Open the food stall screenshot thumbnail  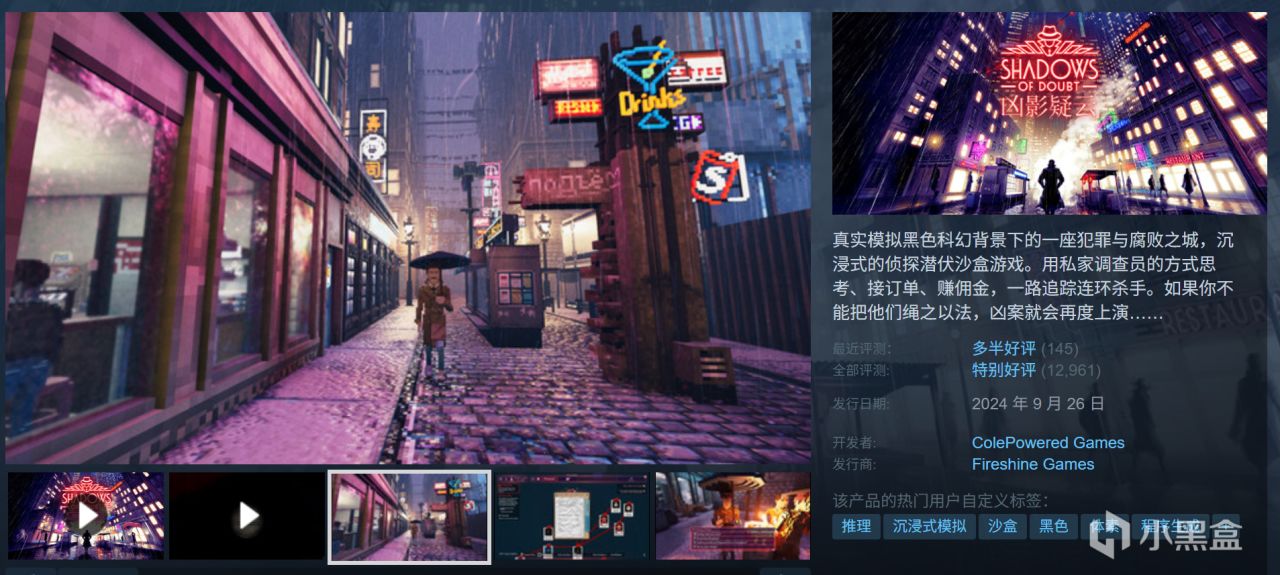(x=733, y=515)
